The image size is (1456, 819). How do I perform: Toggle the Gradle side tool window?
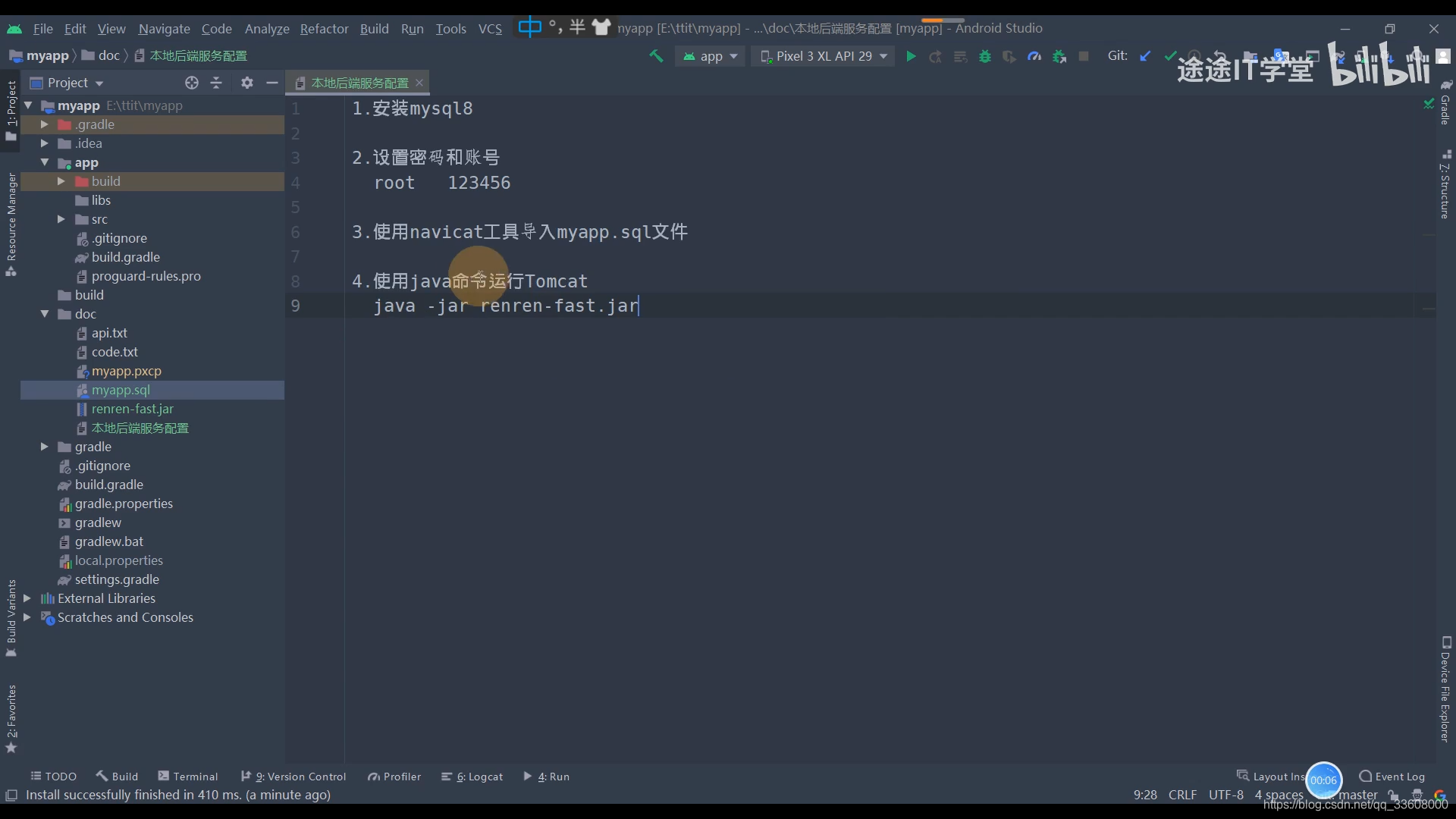(x=1445, y=102)
